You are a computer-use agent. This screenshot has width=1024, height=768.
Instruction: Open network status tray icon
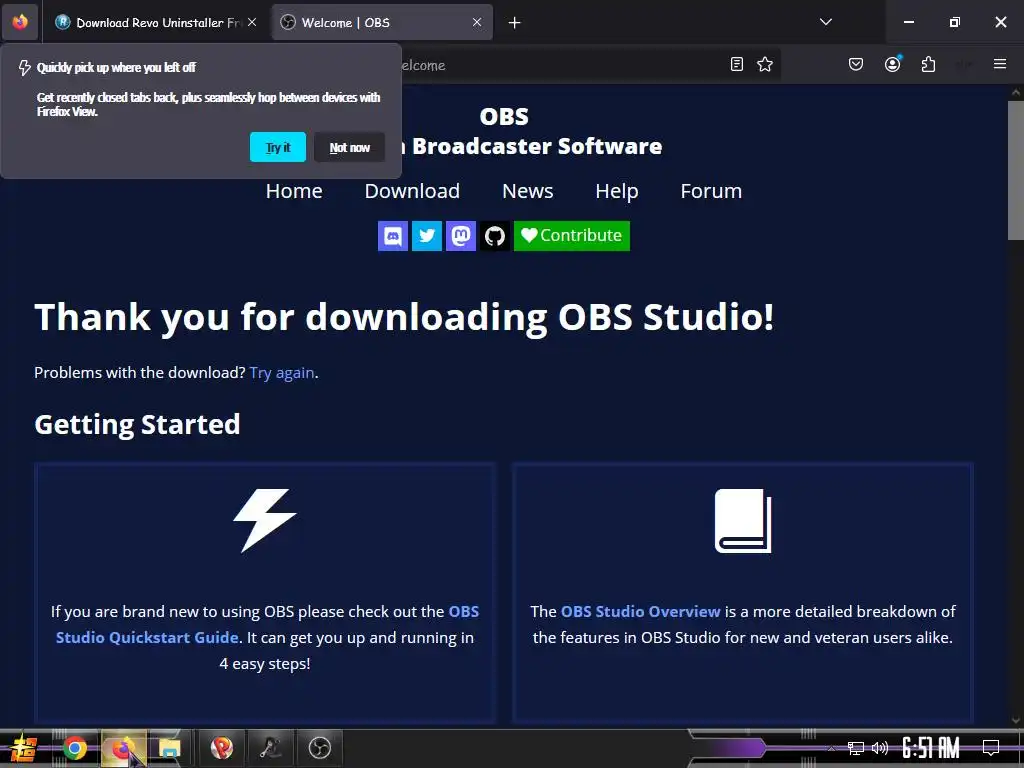855,748
